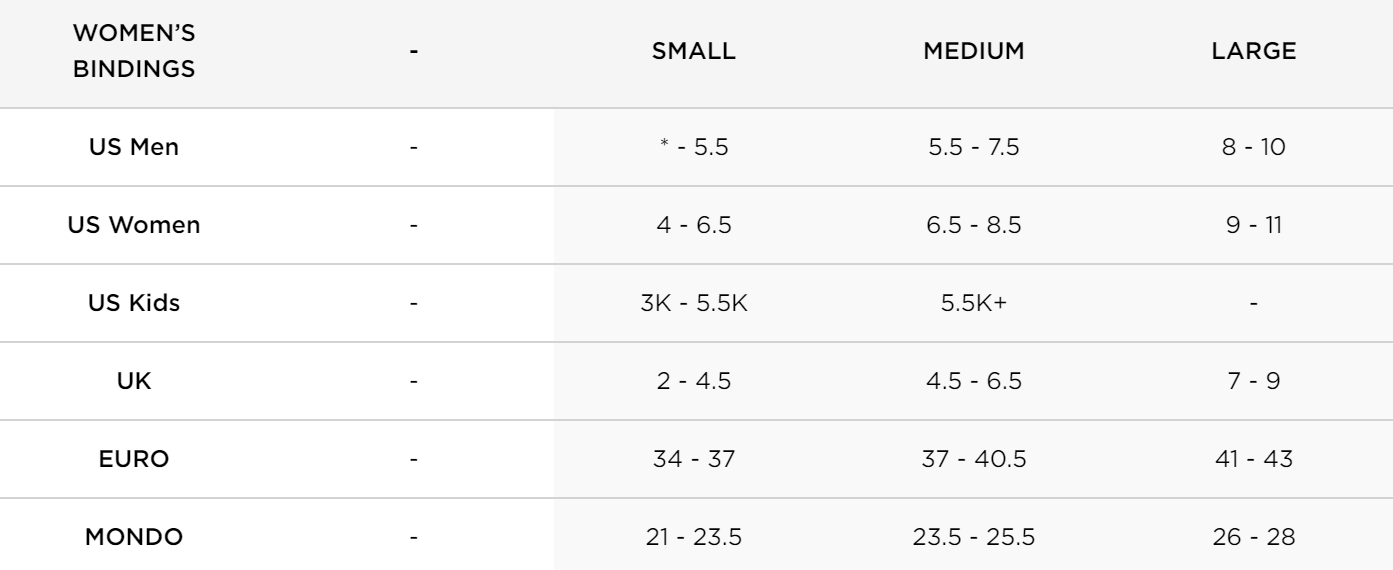Click the MONDO large value 26 - 28
1393x570 pixels.
point(1254,537)
